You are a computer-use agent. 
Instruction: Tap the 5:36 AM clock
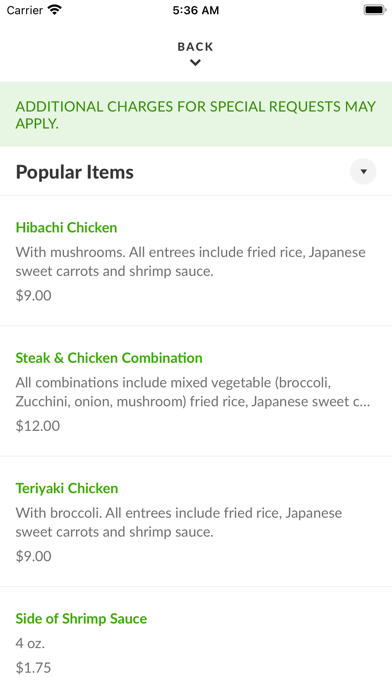click(196, 10)
